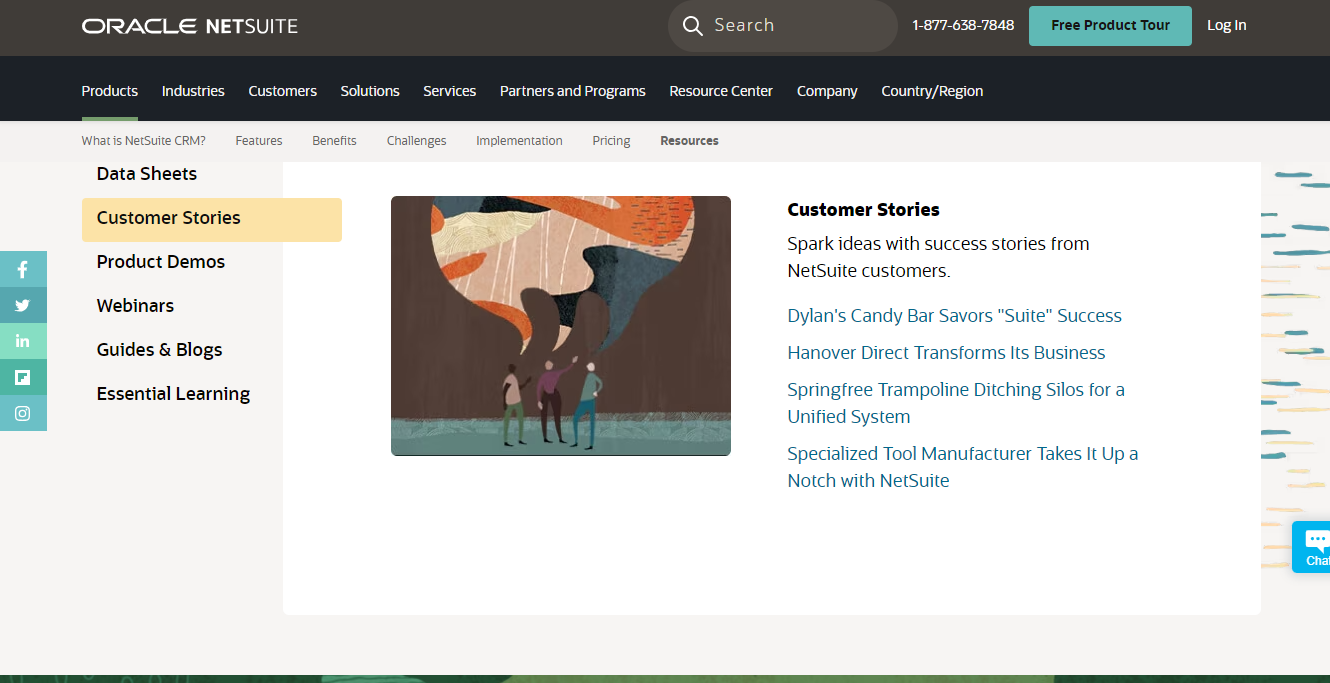The image size is (1330, 683).
Task: Expand the Products navigation menu
Action: (109, 91)
